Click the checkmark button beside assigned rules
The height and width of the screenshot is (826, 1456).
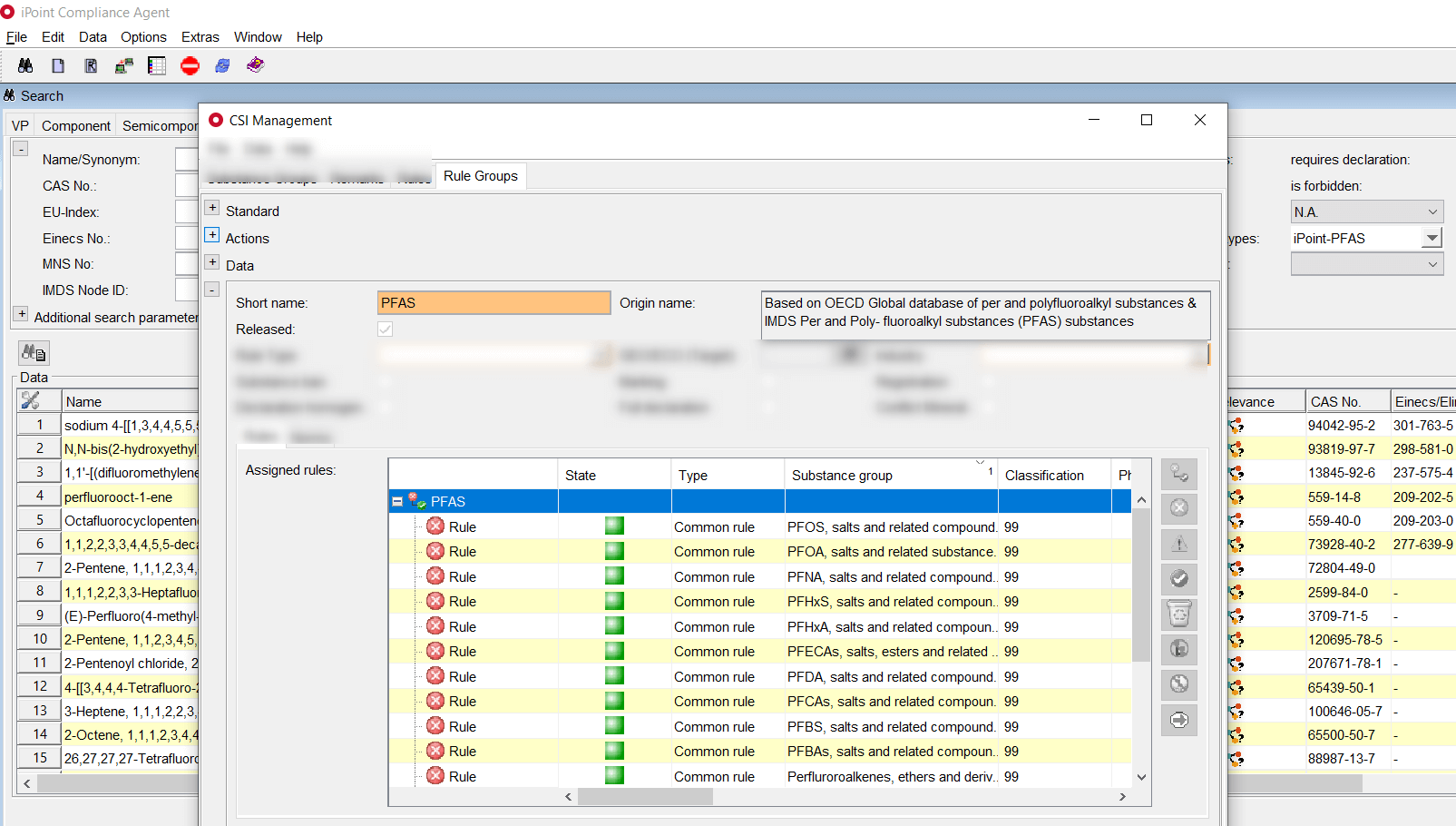click(x=1178, y=579)
